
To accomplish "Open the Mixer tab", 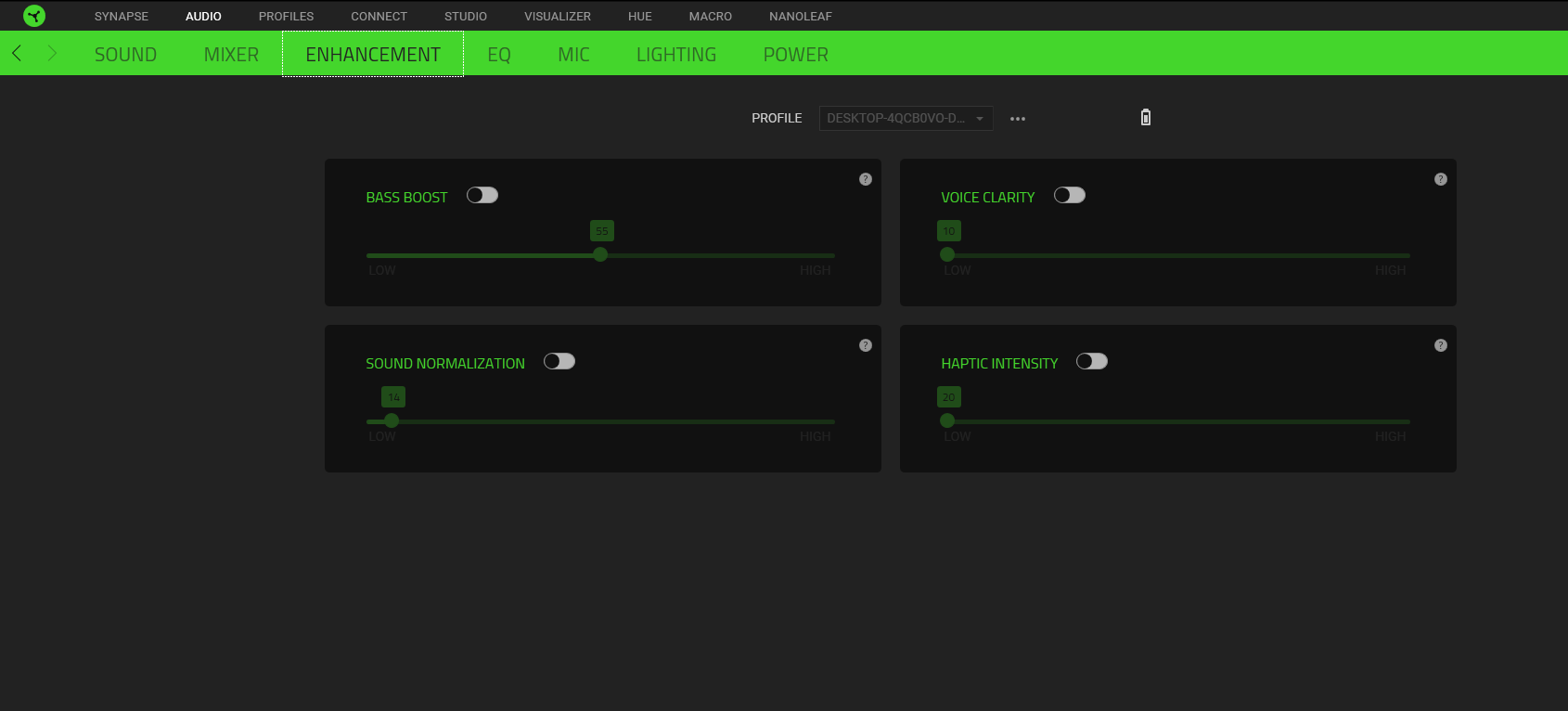I will [231, 55].
